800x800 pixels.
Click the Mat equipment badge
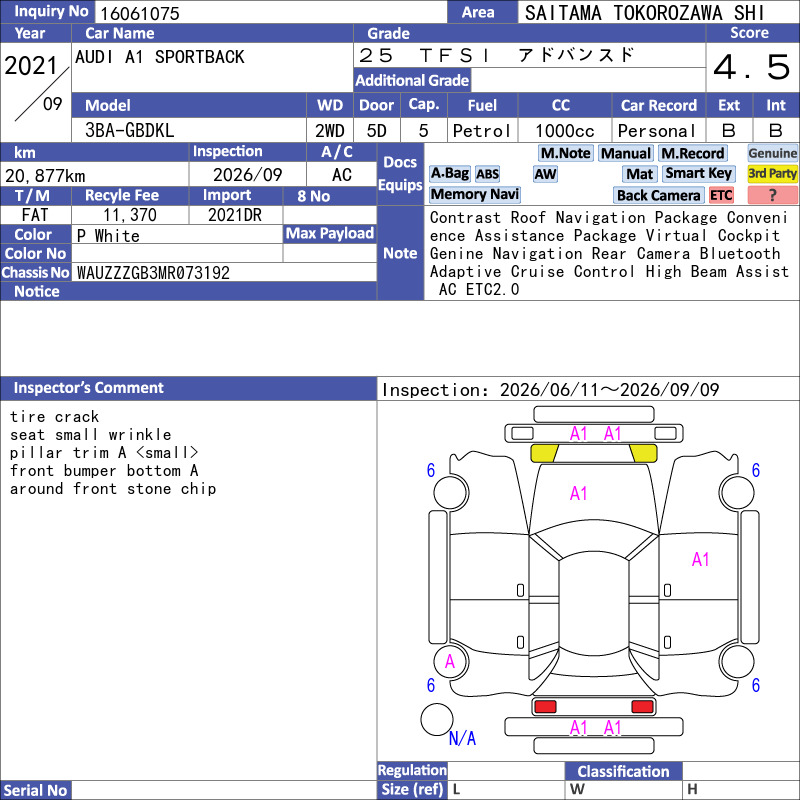[639, 174]
